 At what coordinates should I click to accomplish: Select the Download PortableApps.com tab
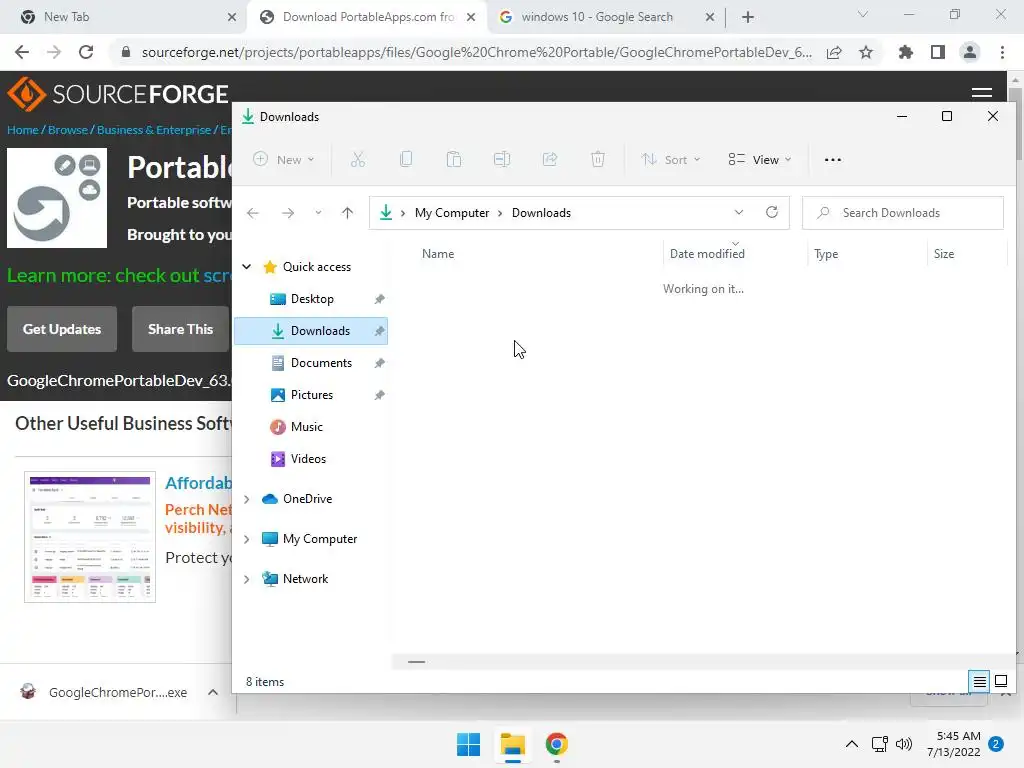(x=367, y=17)
